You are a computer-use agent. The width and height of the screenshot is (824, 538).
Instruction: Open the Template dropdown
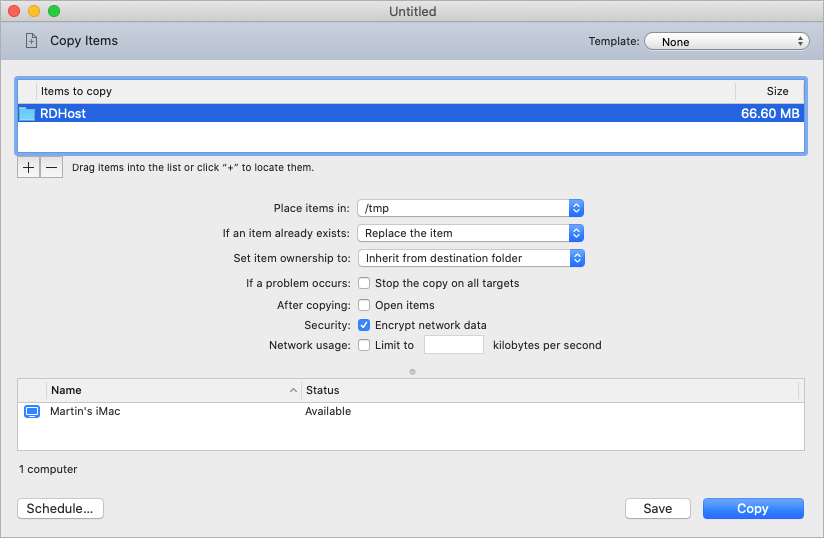pyautogui.click(x=726, y=42)
